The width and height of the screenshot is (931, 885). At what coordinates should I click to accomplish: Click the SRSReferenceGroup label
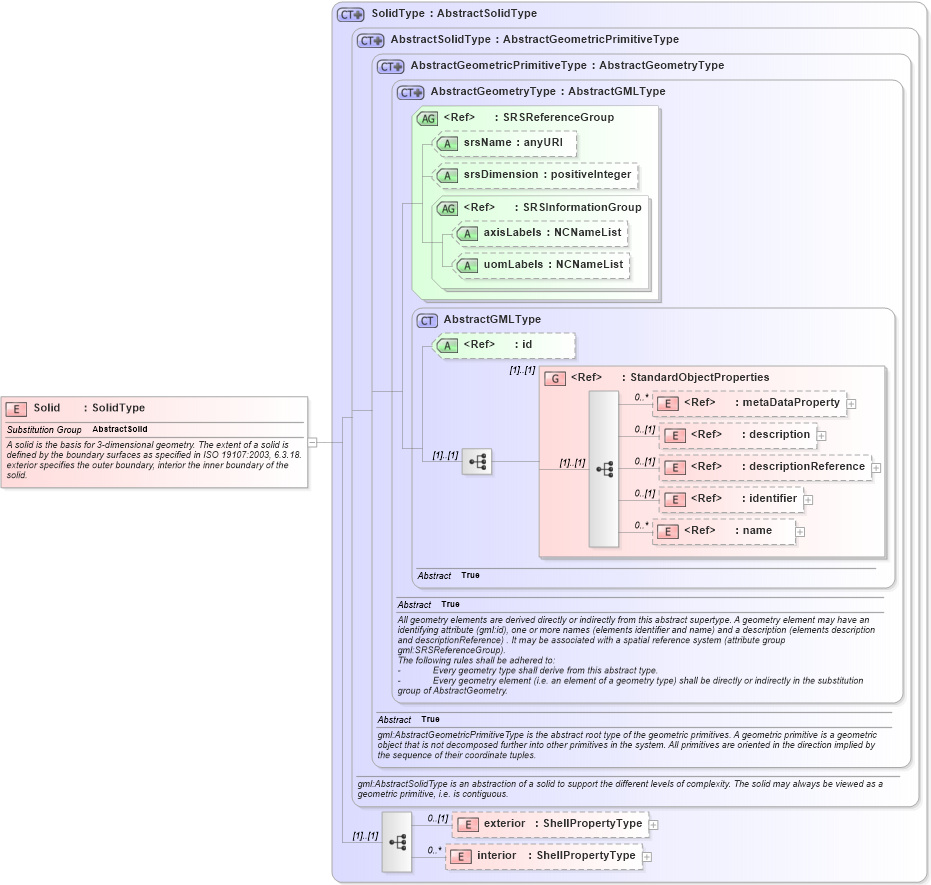558,118
